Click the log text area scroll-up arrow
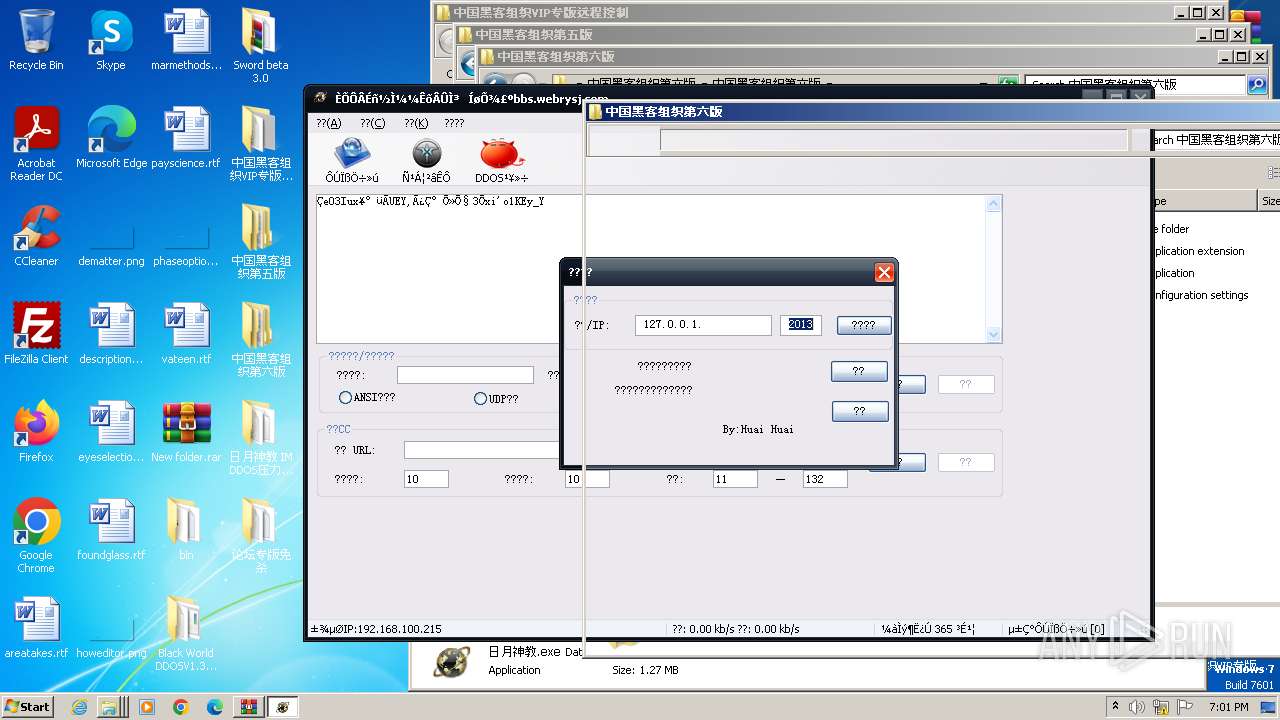 coord(993,204)
